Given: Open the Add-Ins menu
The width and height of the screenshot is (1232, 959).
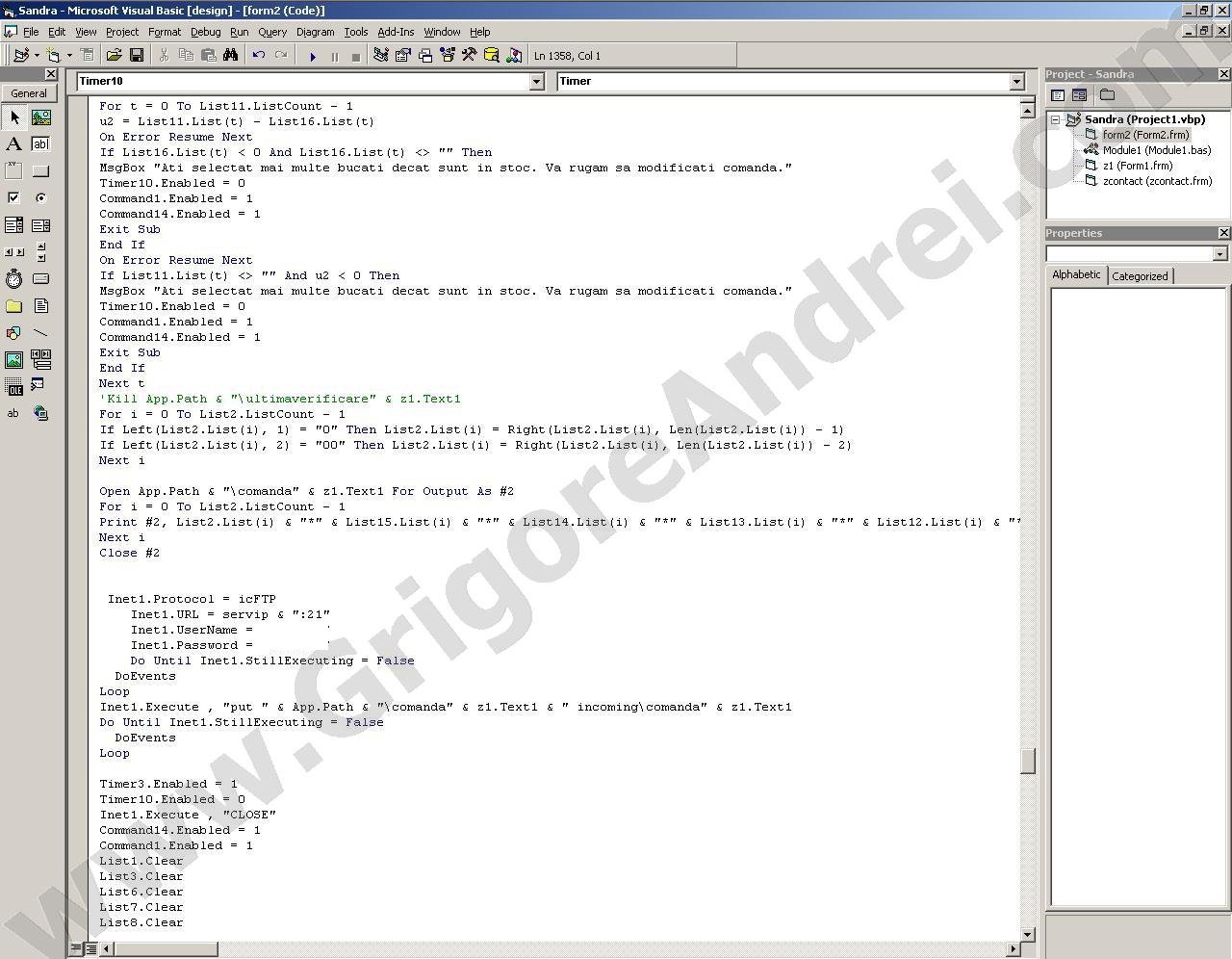Looking at the screenshot, I should coord(396,32).
